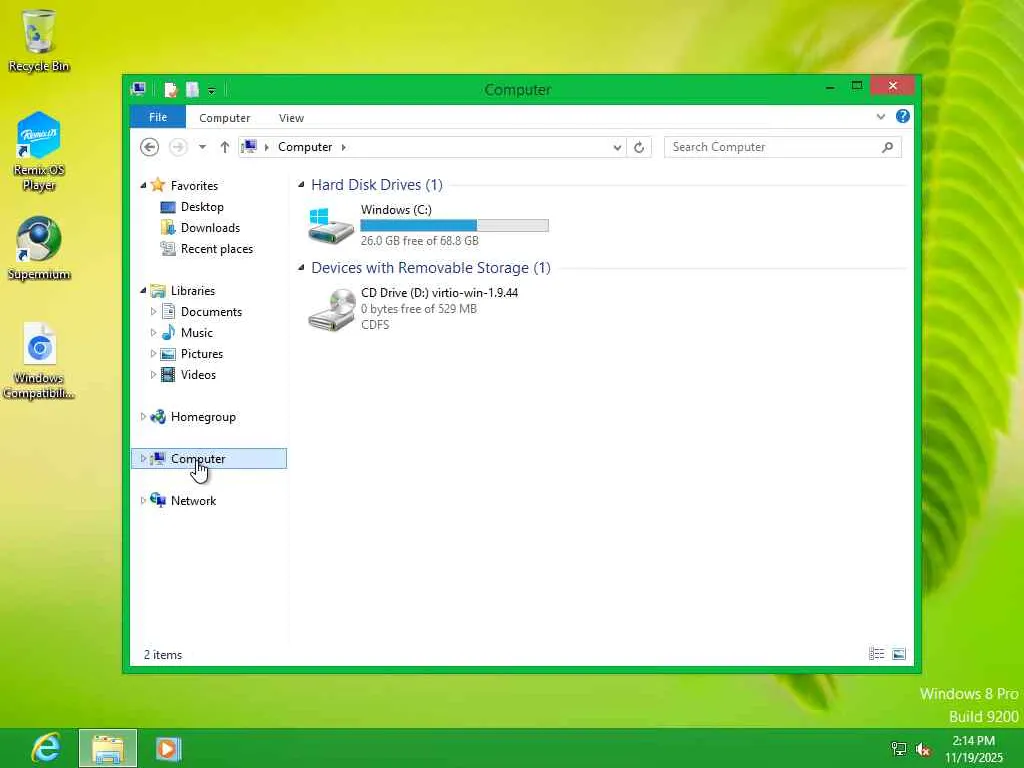This screenshot has width=1024, height=768.
Task: Collapse the Hard Disk Drives group
Action: (x=301, y=185)
